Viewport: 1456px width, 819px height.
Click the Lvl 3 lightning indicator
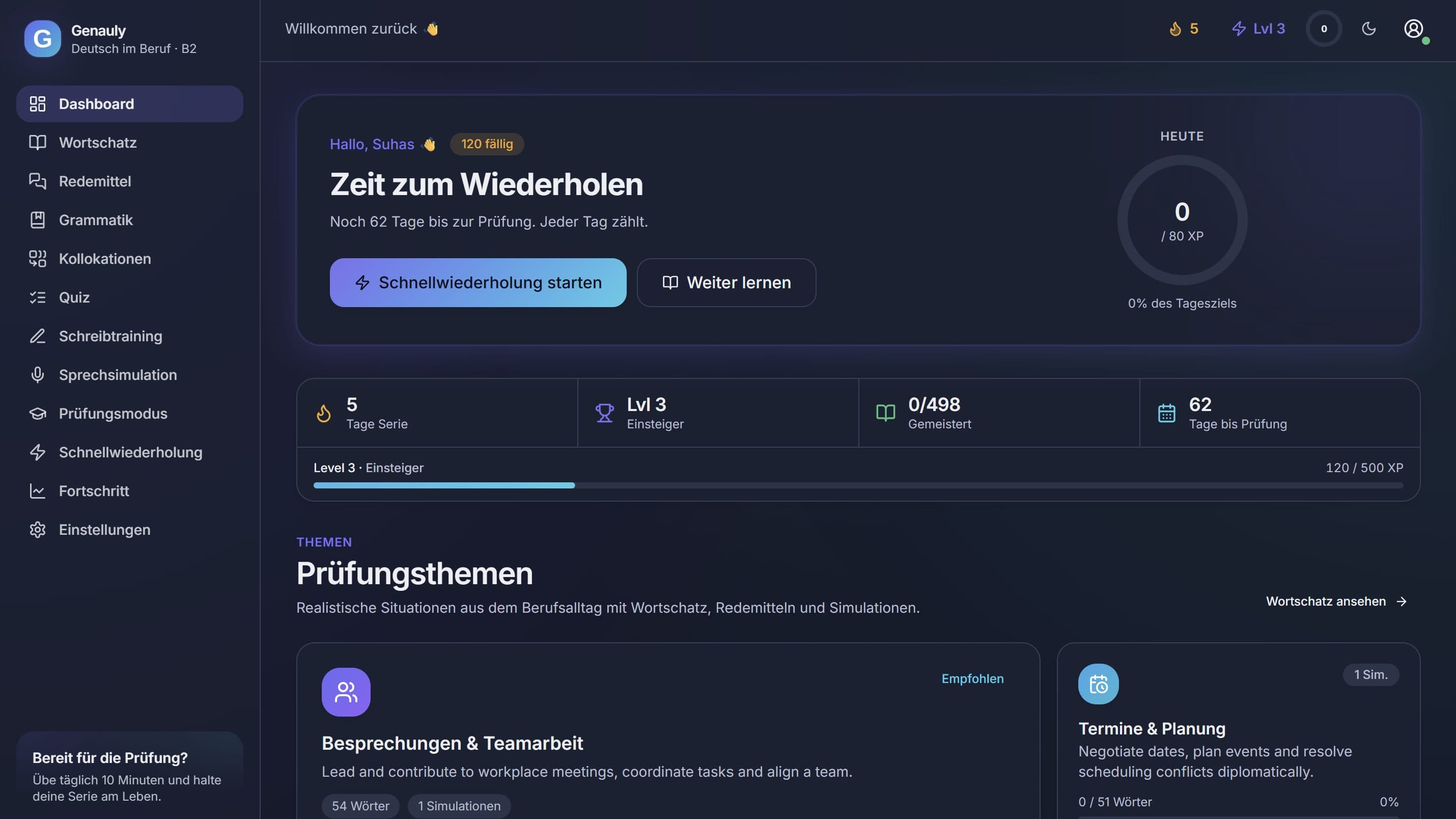1258,29
